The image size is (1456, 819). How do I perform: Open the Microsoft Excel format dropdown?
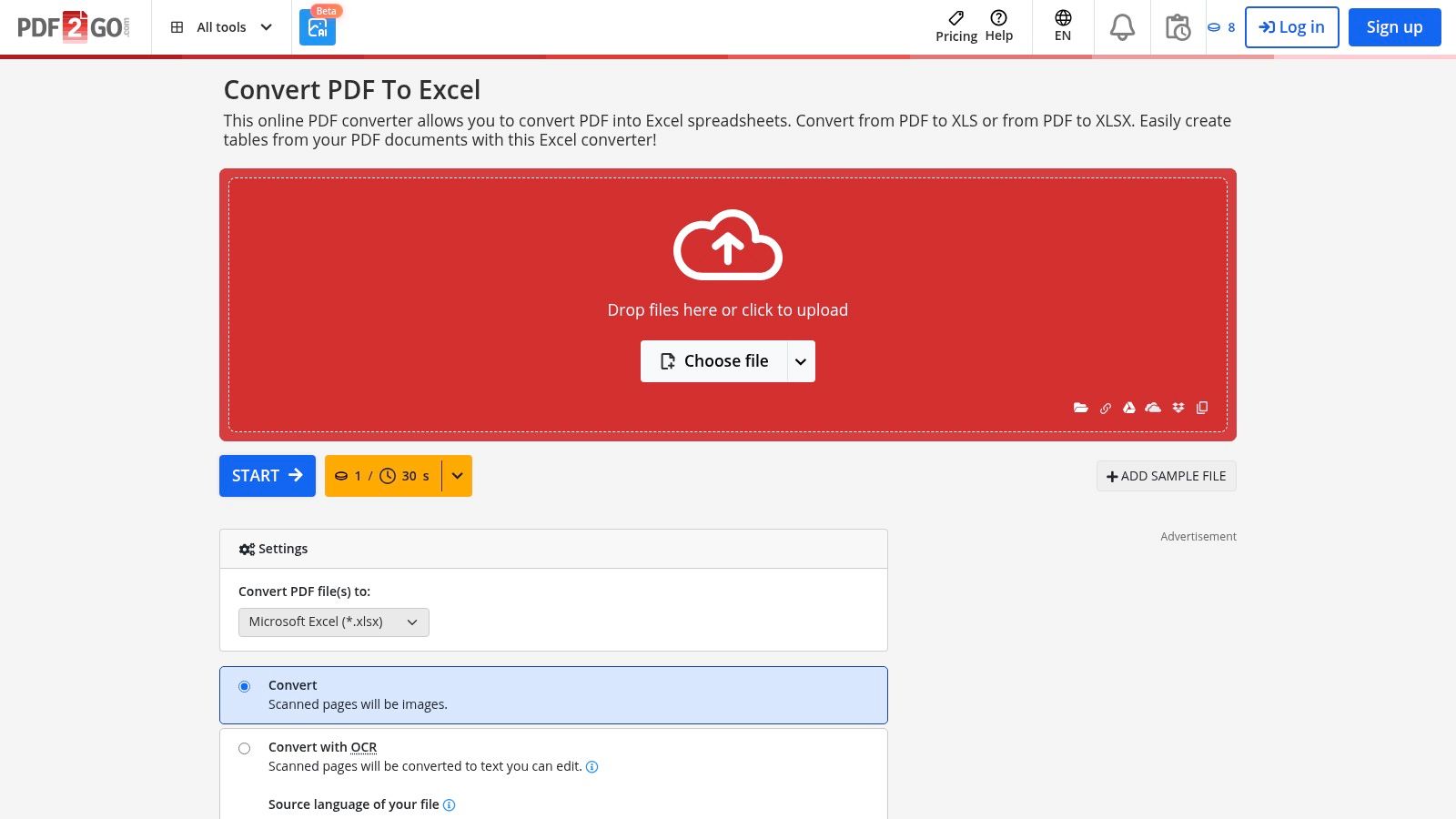pyautogui.click(x=333, y=622)
